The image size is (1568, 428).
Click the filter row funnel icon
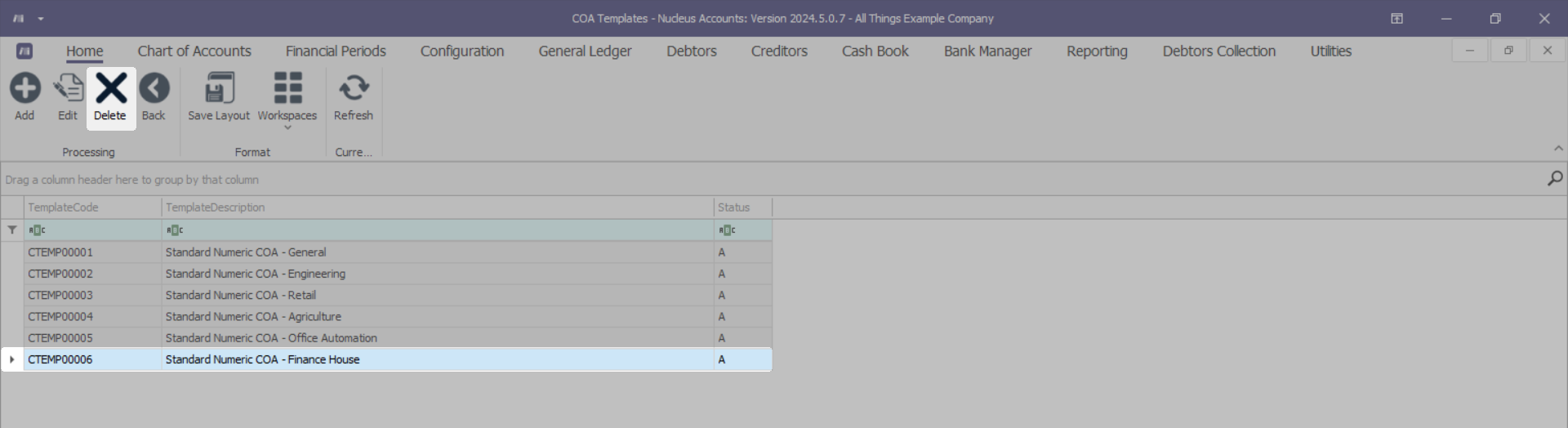[12, 230]
